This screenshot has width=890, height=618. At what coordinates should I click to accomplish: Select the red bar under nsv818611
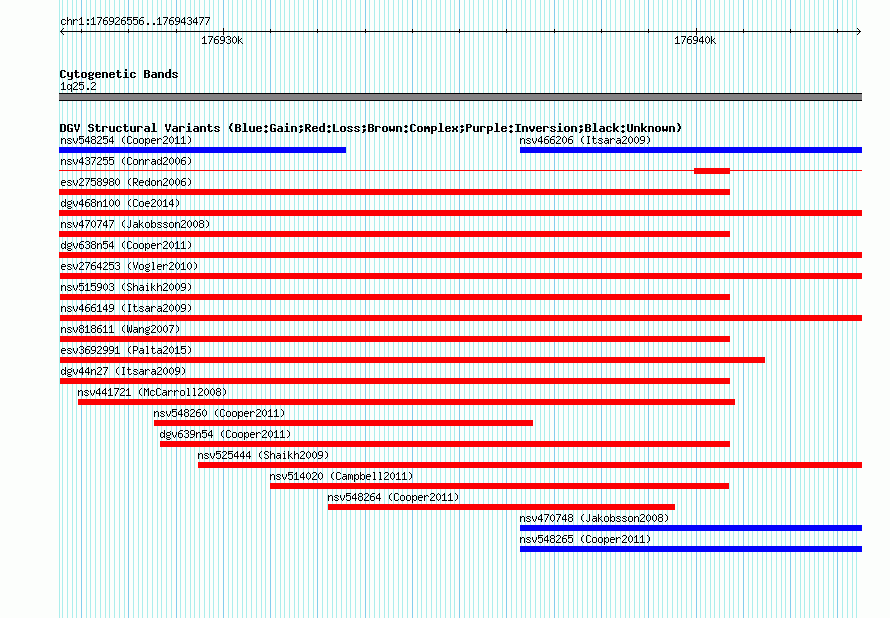[394, 339]
